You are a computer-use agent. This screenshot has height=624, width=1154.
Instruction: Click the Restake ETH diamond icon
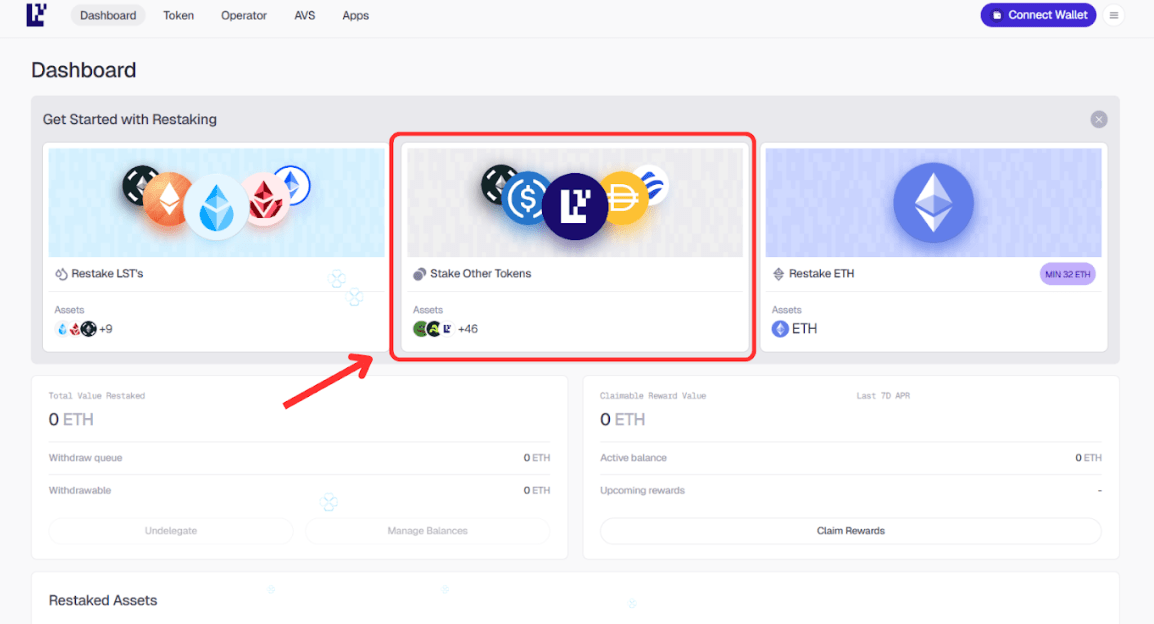coord(778,274)
